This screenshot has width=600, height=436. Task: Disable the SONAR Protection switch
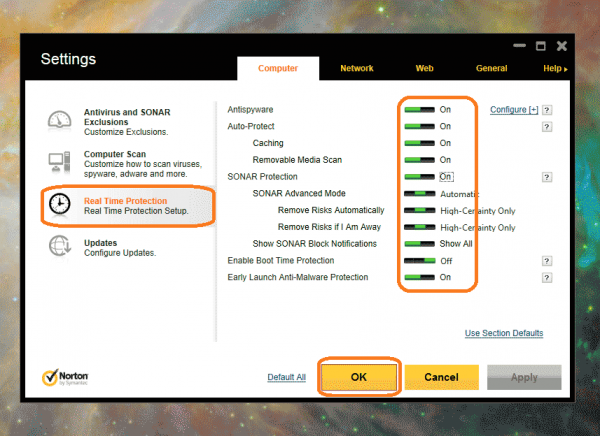click(x=419, y=177)
